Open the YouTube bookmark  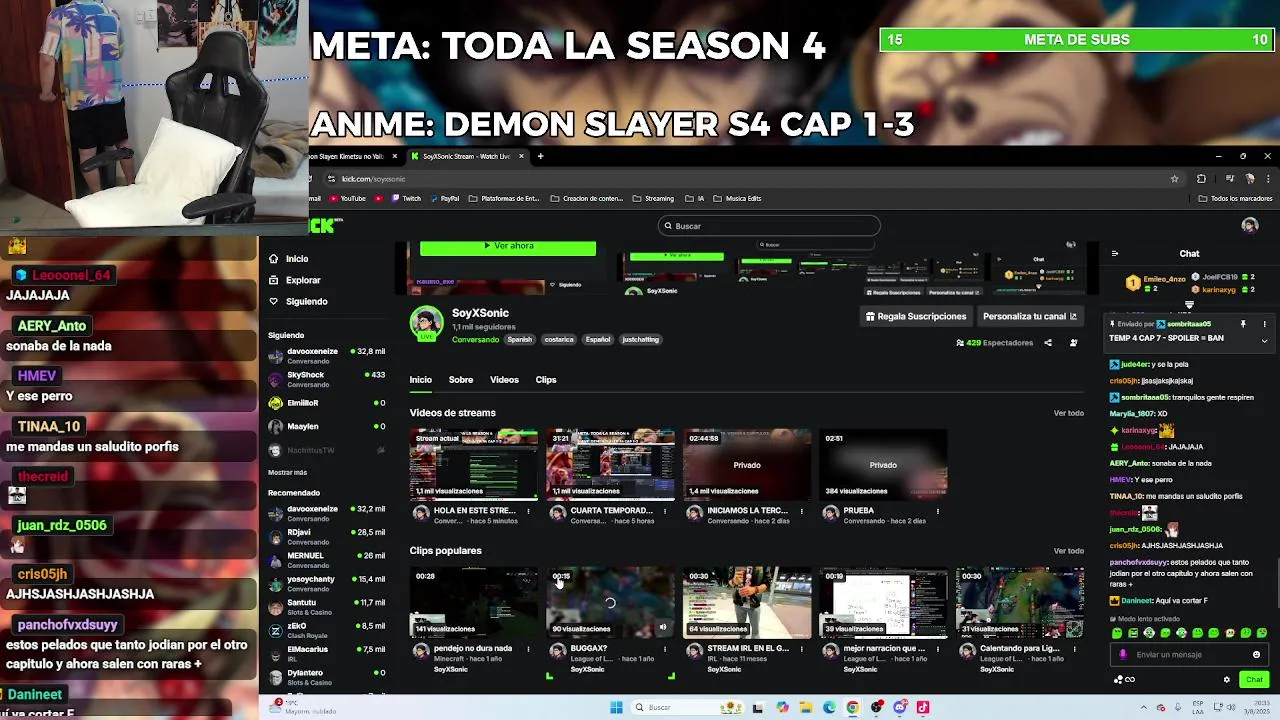point(346,198)
